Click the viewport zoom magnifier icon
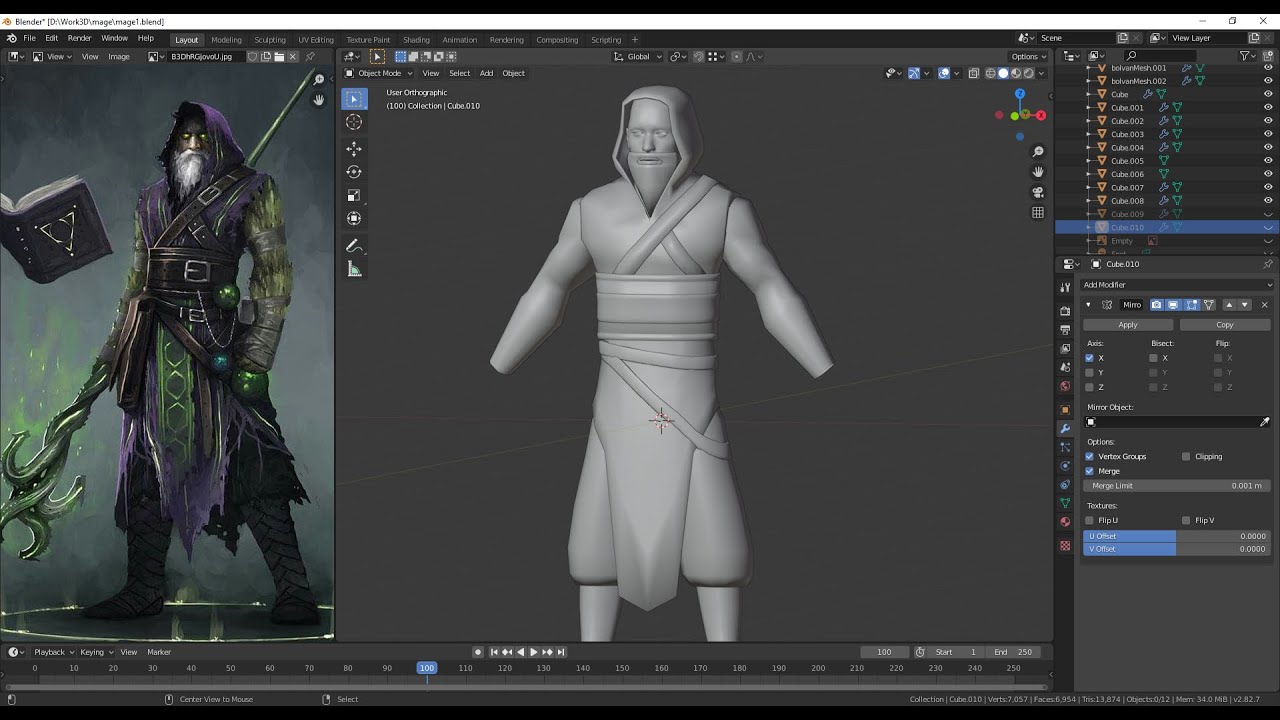1280x720 pixels. tap(1038, 152)
